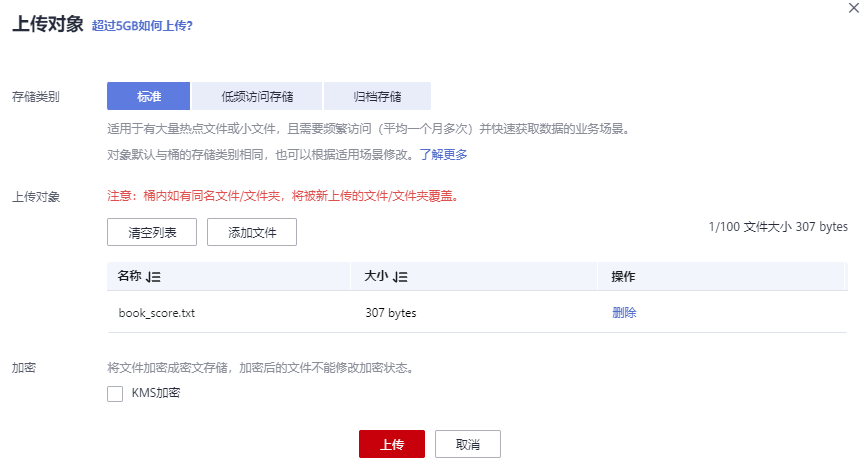Delete book_score.txt using 删除

coord(624,313)
